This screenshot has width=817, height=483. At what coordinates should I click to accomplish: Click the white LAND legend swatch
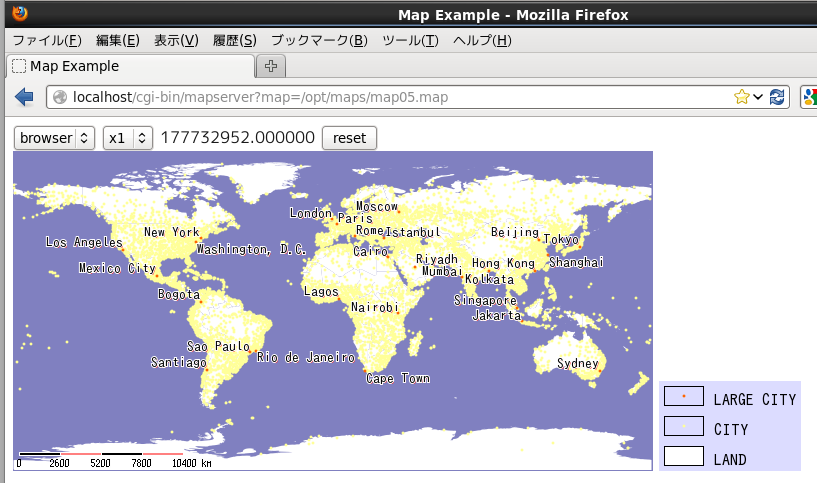coord(684,456)
